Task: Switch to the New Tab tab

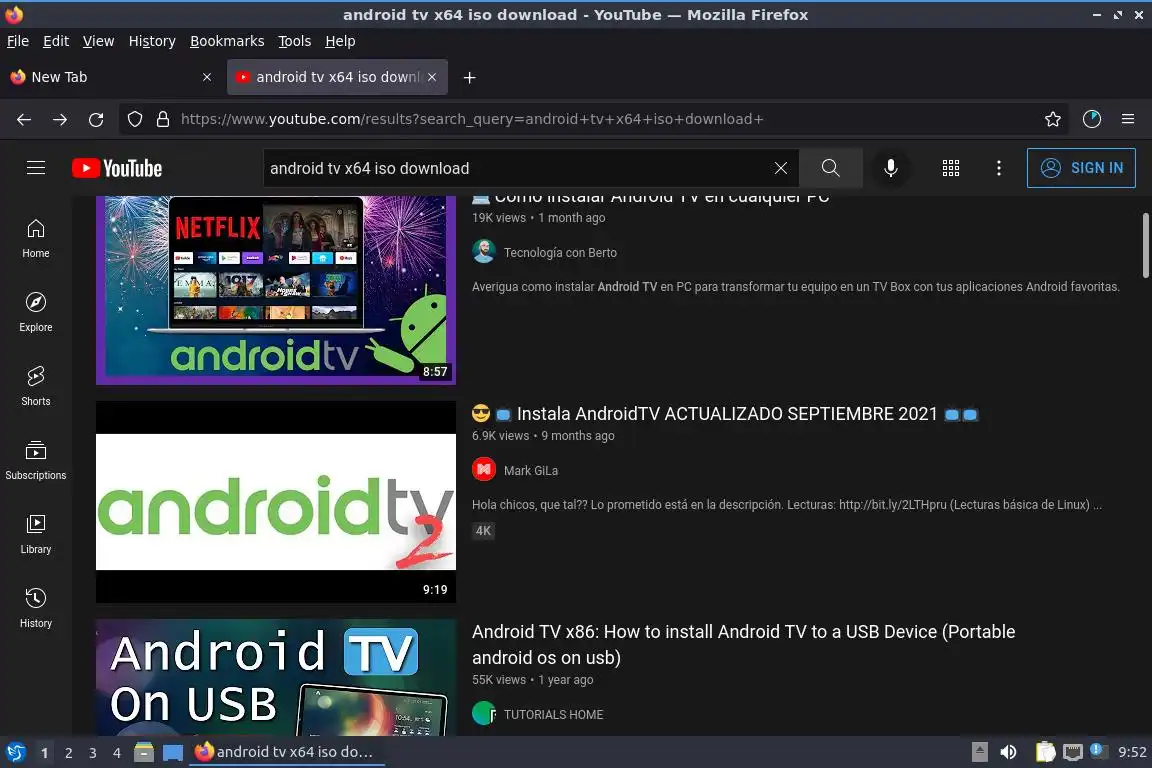Action: (112, 77)
